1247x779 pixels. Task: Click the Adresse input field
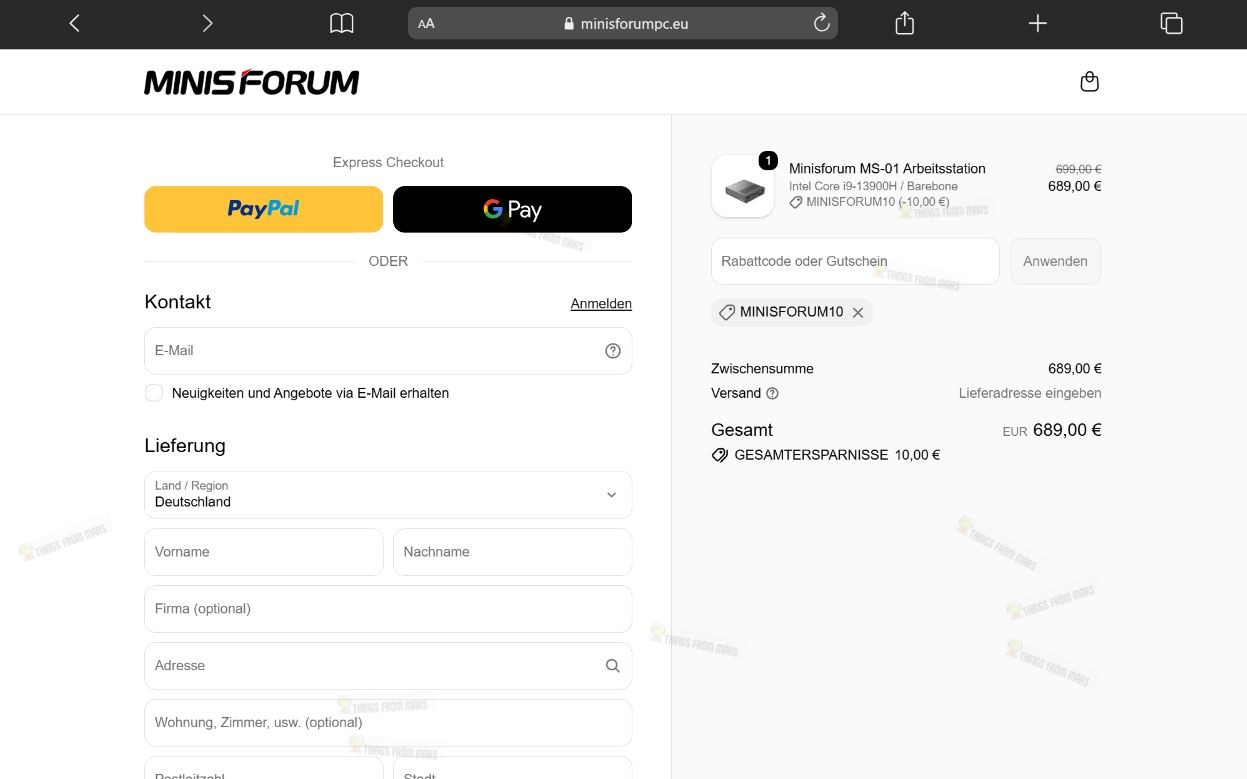pyautogui.click(x=388, y=666)
